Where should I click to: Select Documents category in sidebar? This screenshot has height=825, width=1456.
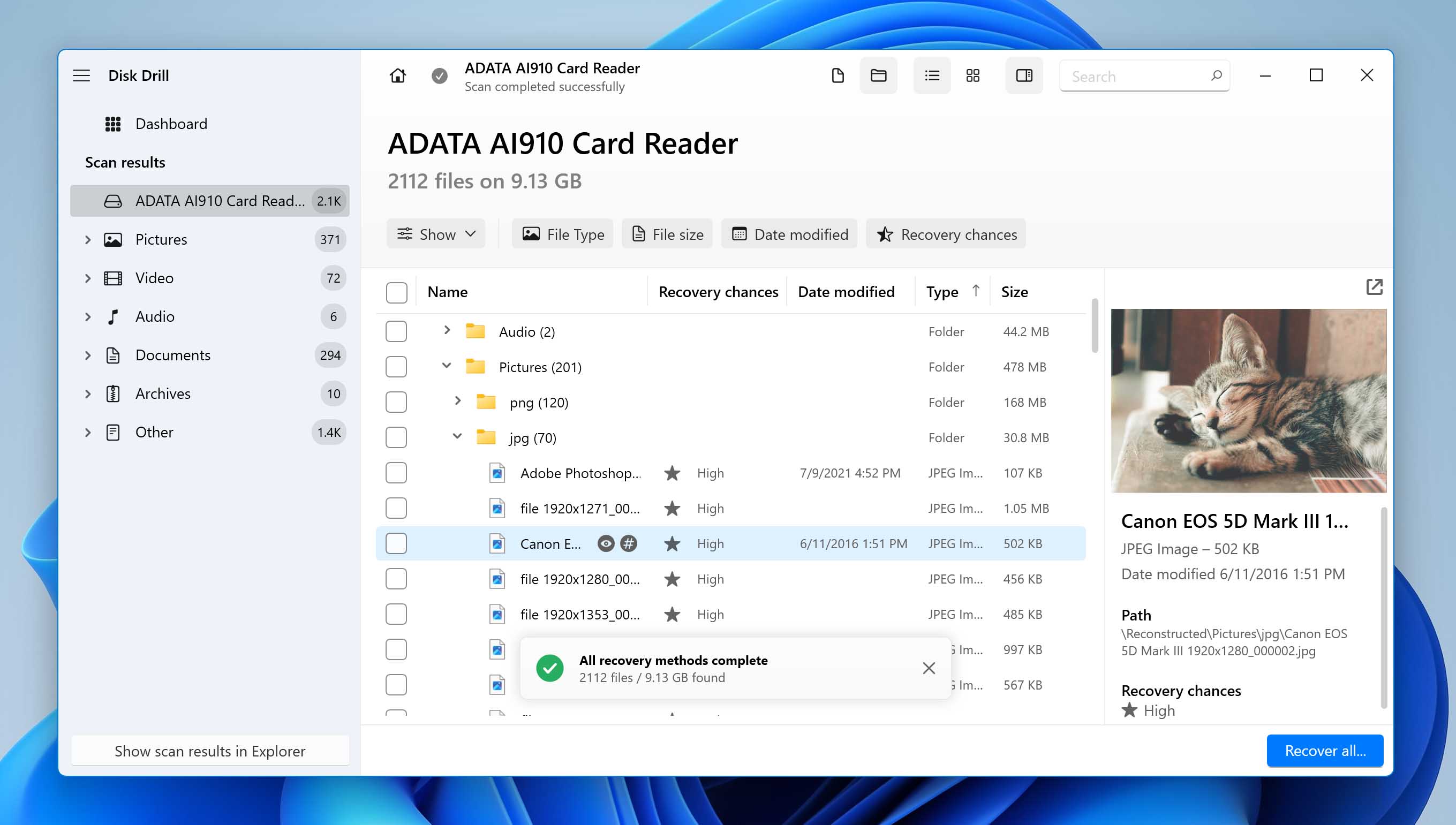(x=210, y=355)
